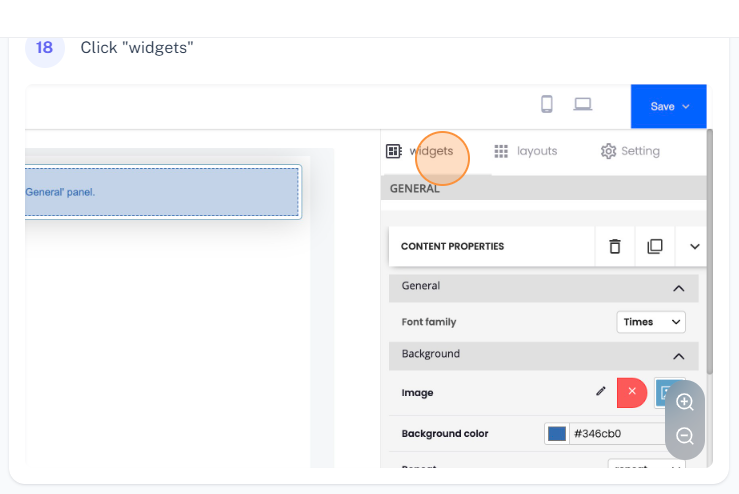Switch to the layouts tab

(526, 151)
